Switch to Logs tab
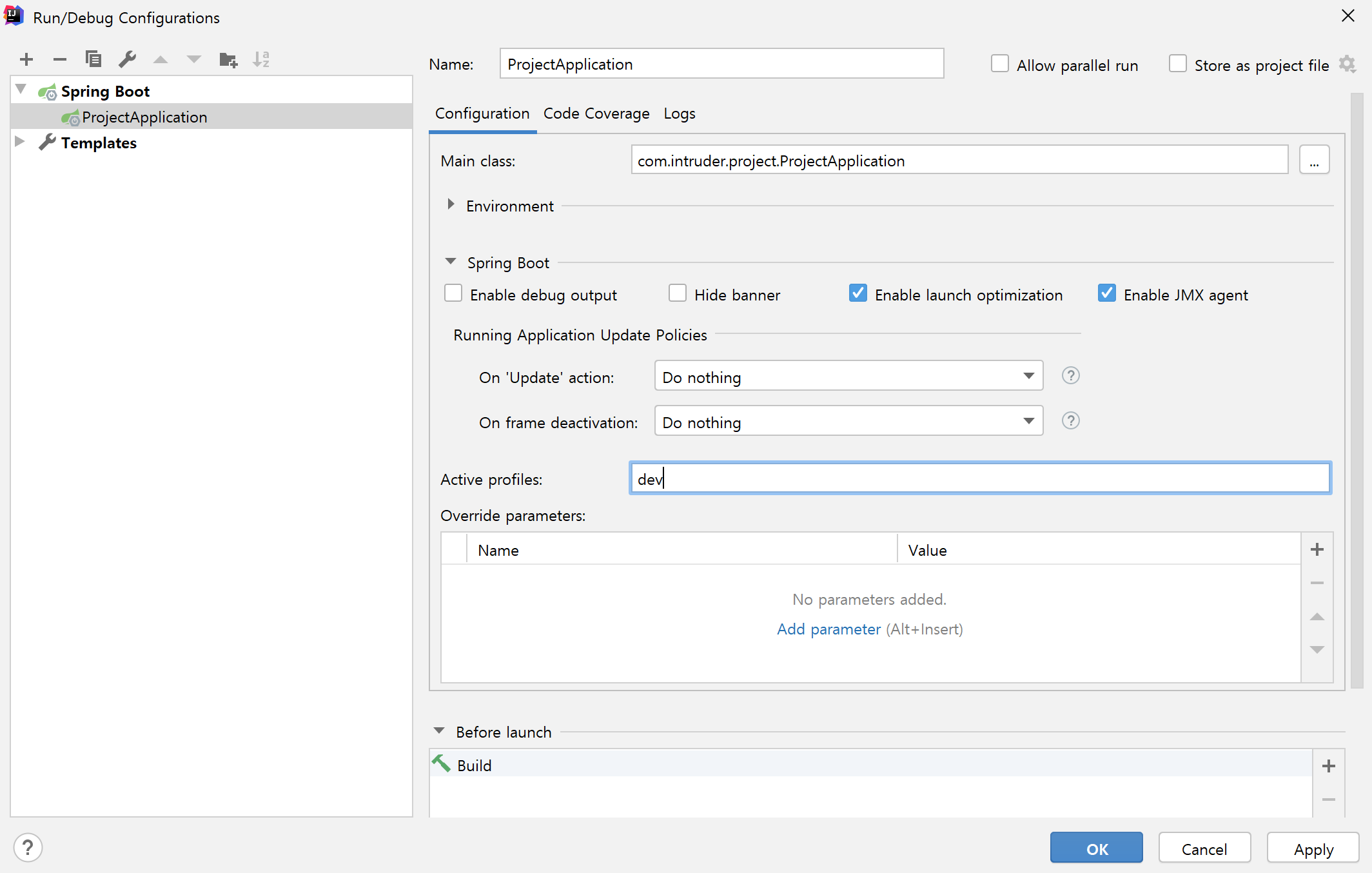 coord(680,113)
